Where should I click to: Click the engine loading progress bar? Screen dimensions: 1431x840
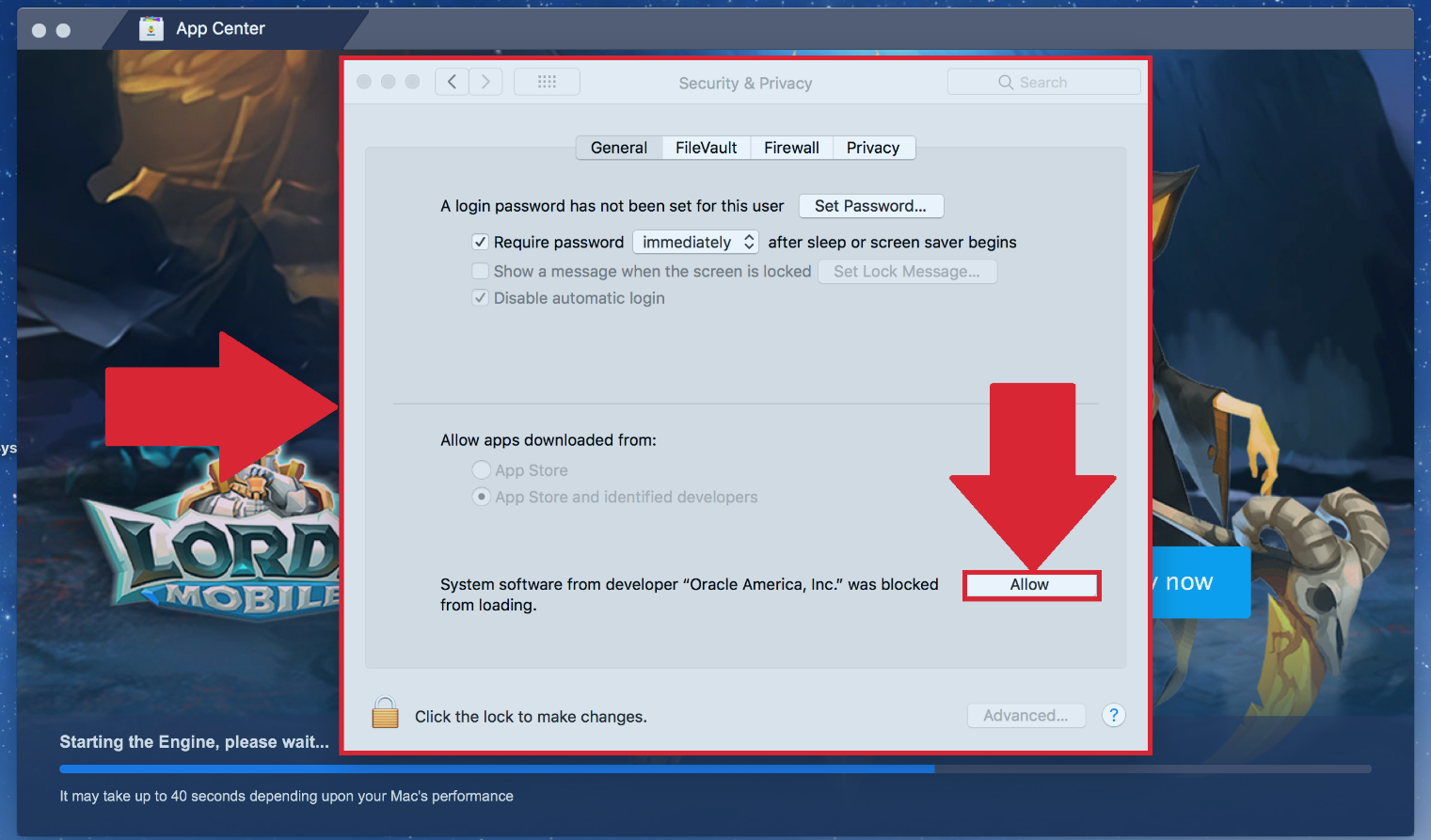coord(715,769)
